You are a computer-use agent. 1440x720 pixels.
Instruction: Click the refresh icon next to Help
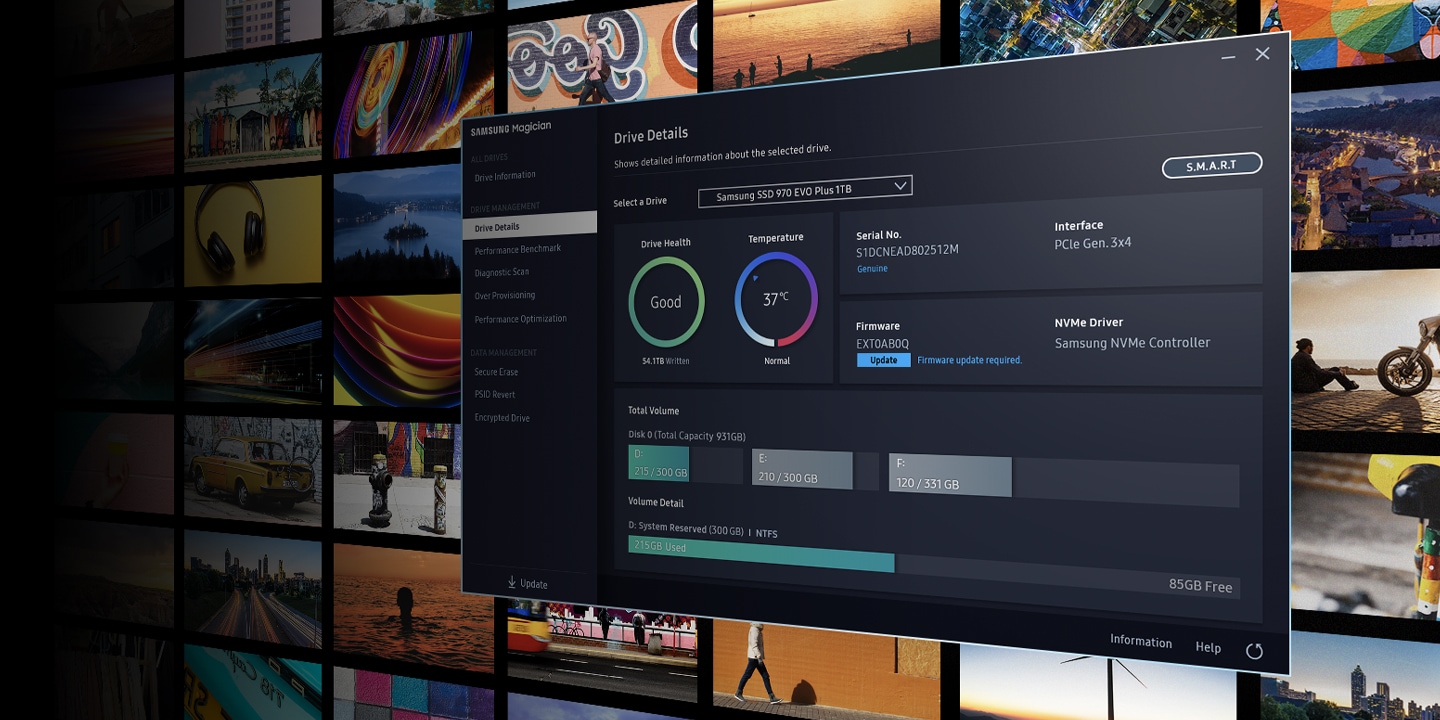pos(1254,651)
